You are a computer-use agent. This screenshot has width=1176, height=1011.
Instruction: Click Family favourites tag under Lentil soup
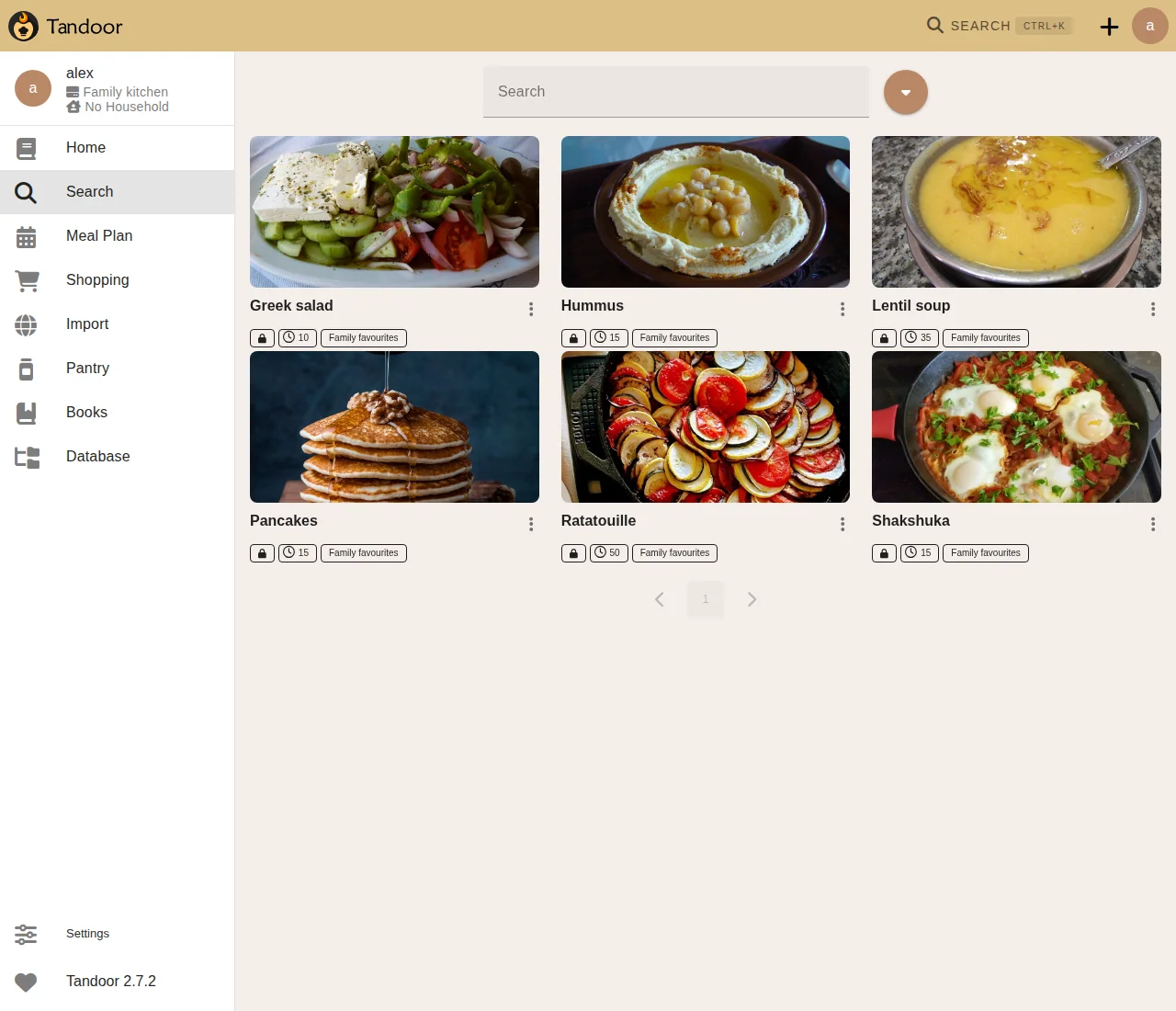coord(985,338)
